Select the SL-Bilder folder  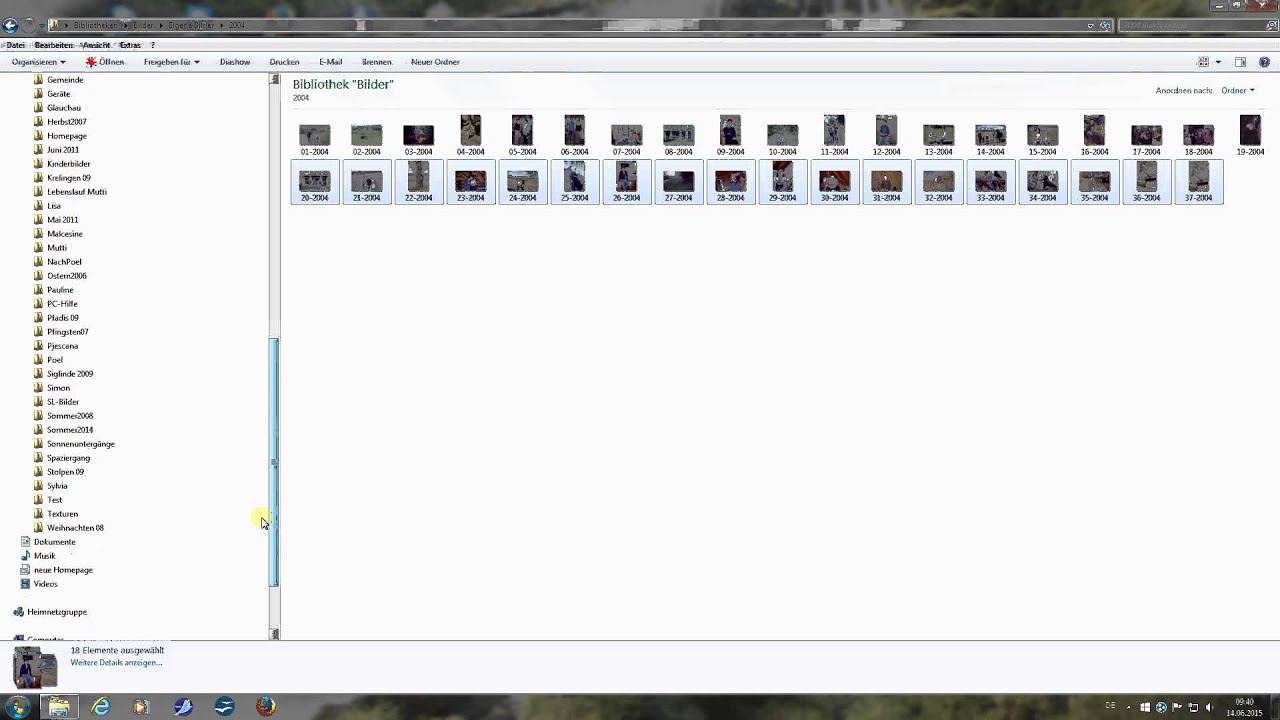tap(63, 402)
